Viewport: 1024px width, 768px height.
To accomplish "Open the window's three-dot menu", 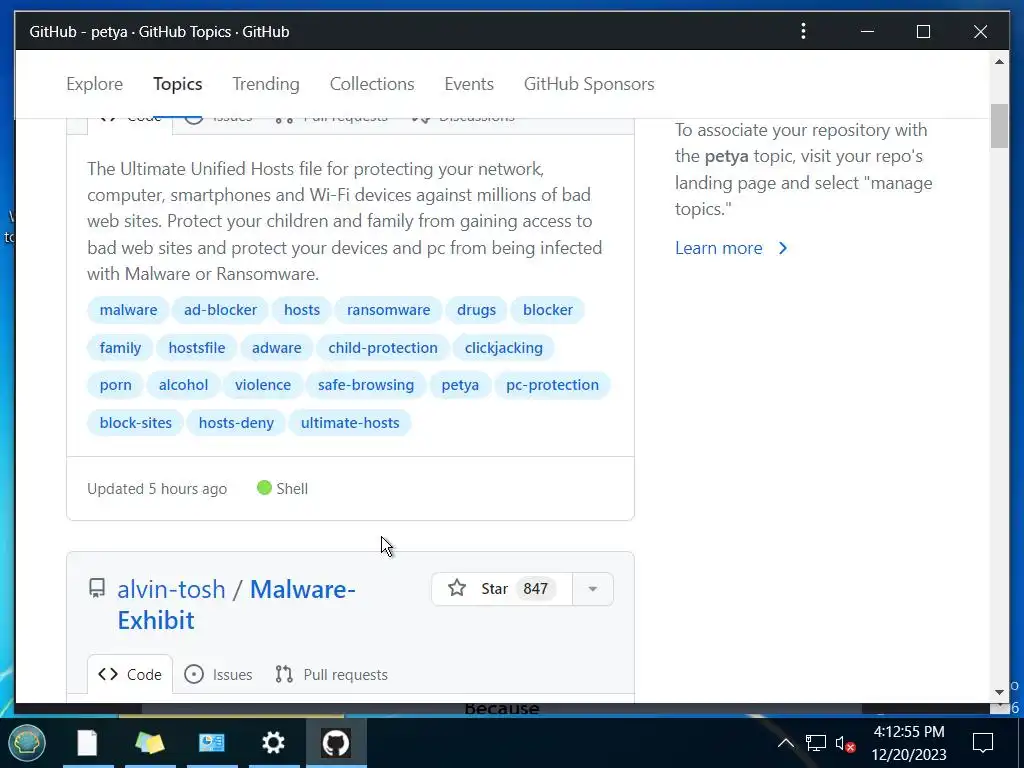I will [803, 31].
